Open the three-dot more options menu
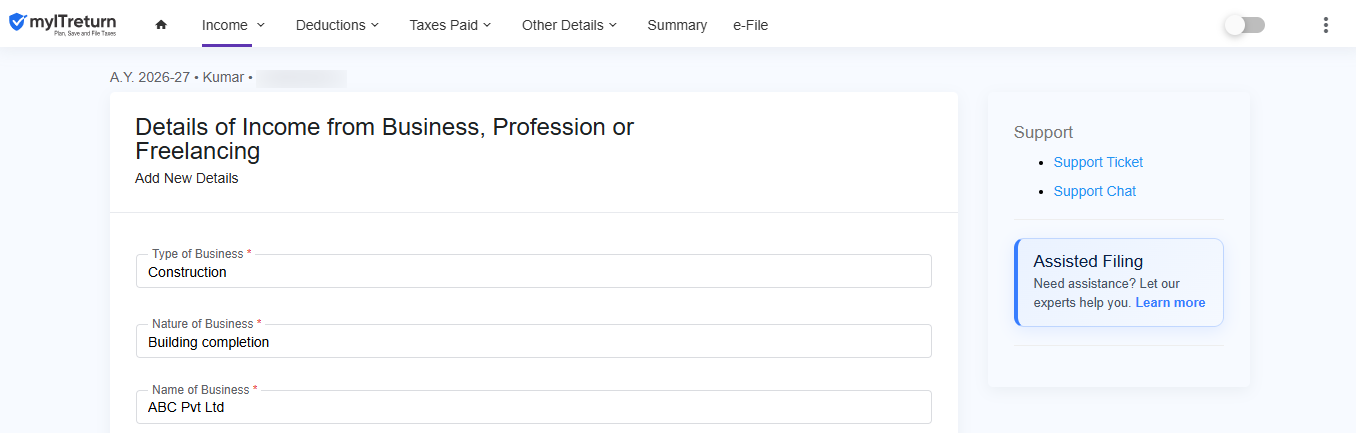The width and height of the screenshot is (1356, 433). 1326,25
